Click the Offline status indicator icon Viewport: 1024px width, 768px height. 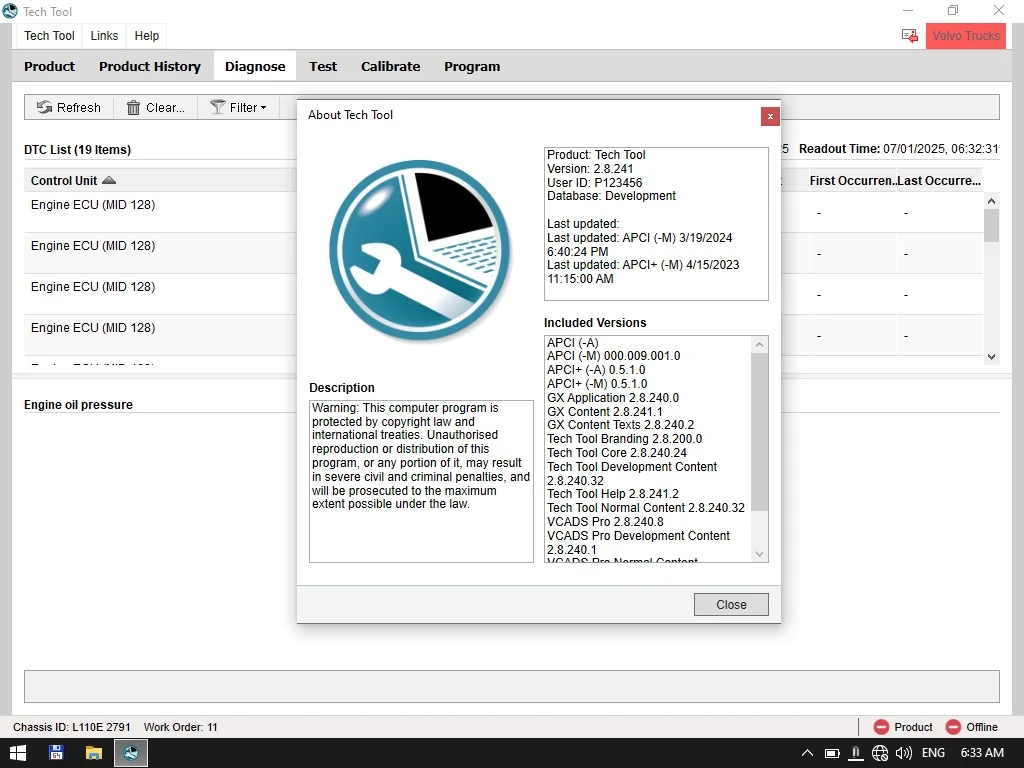pyautogui.click(x=953, y=727)
